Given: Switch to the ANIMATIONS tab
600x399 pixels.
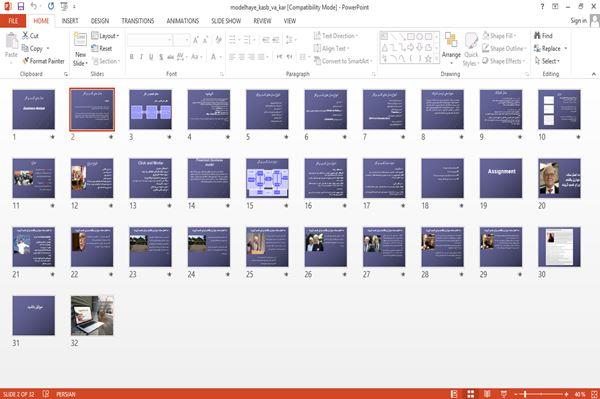Looking at the screenshot, I should [x=183, y=21].
